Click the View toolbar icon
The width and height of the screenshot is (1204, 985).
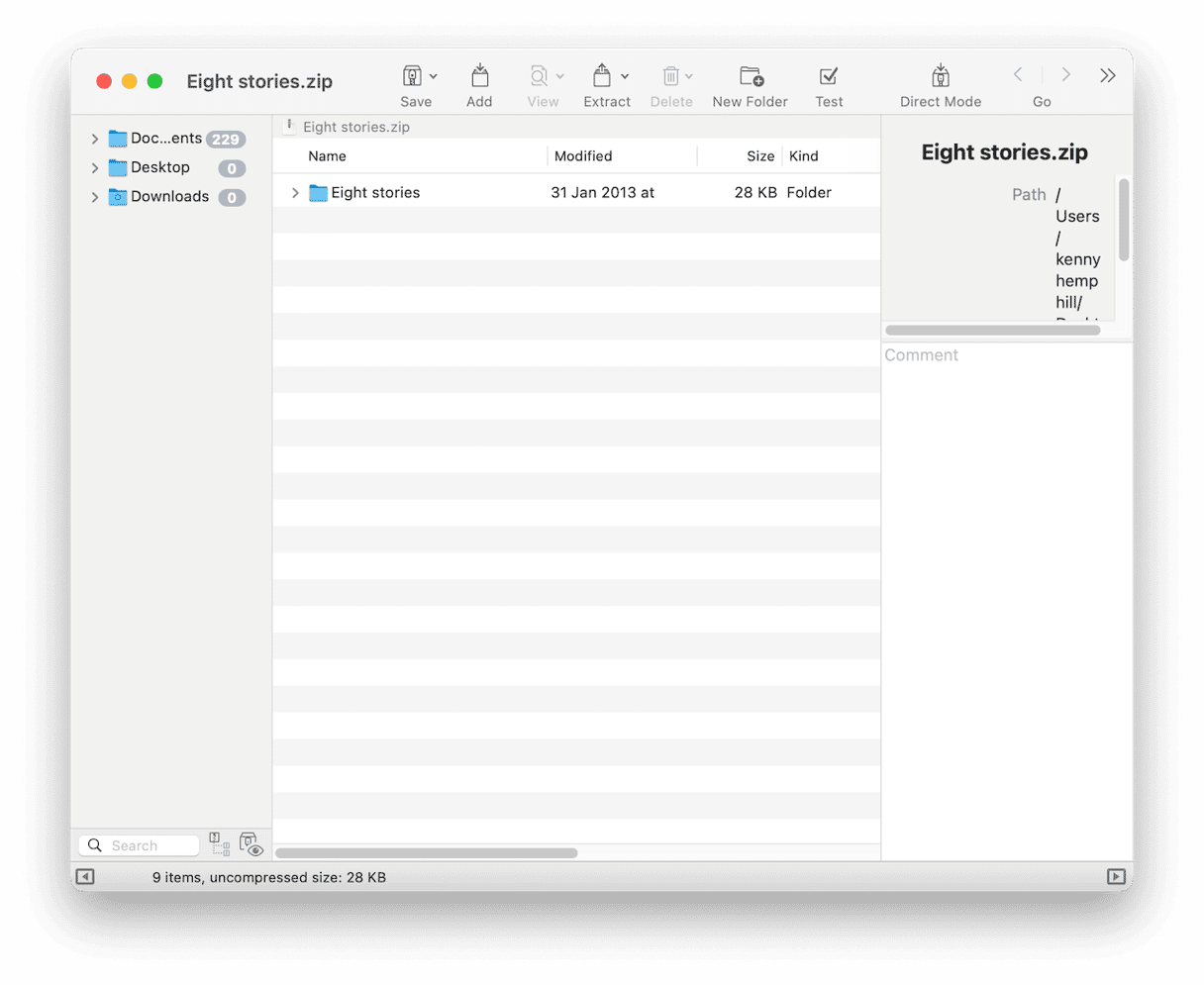pos(539,76)
